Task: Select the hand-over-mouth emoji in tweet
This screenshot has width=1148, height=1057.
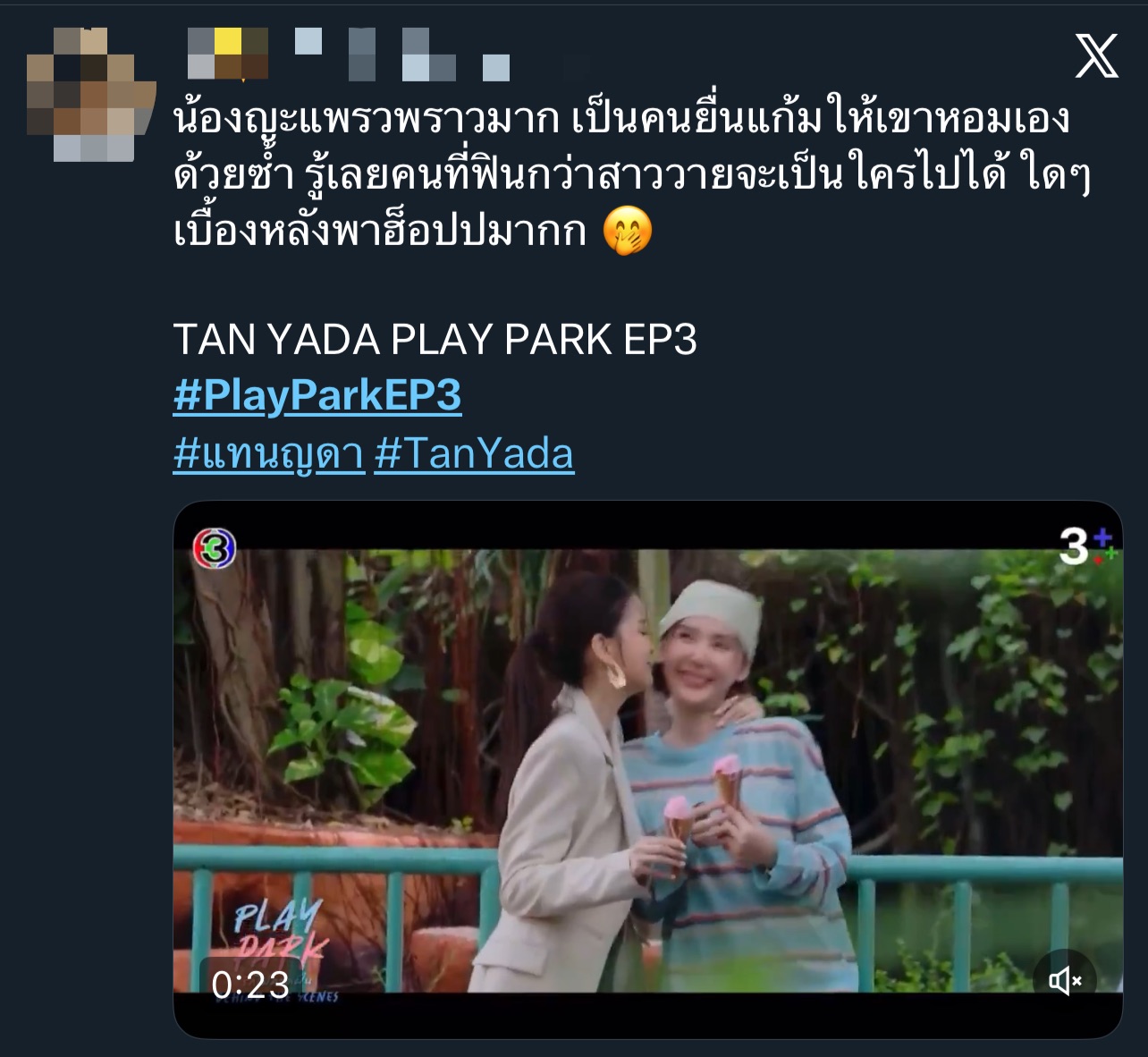Action: [x=628, y=232]
